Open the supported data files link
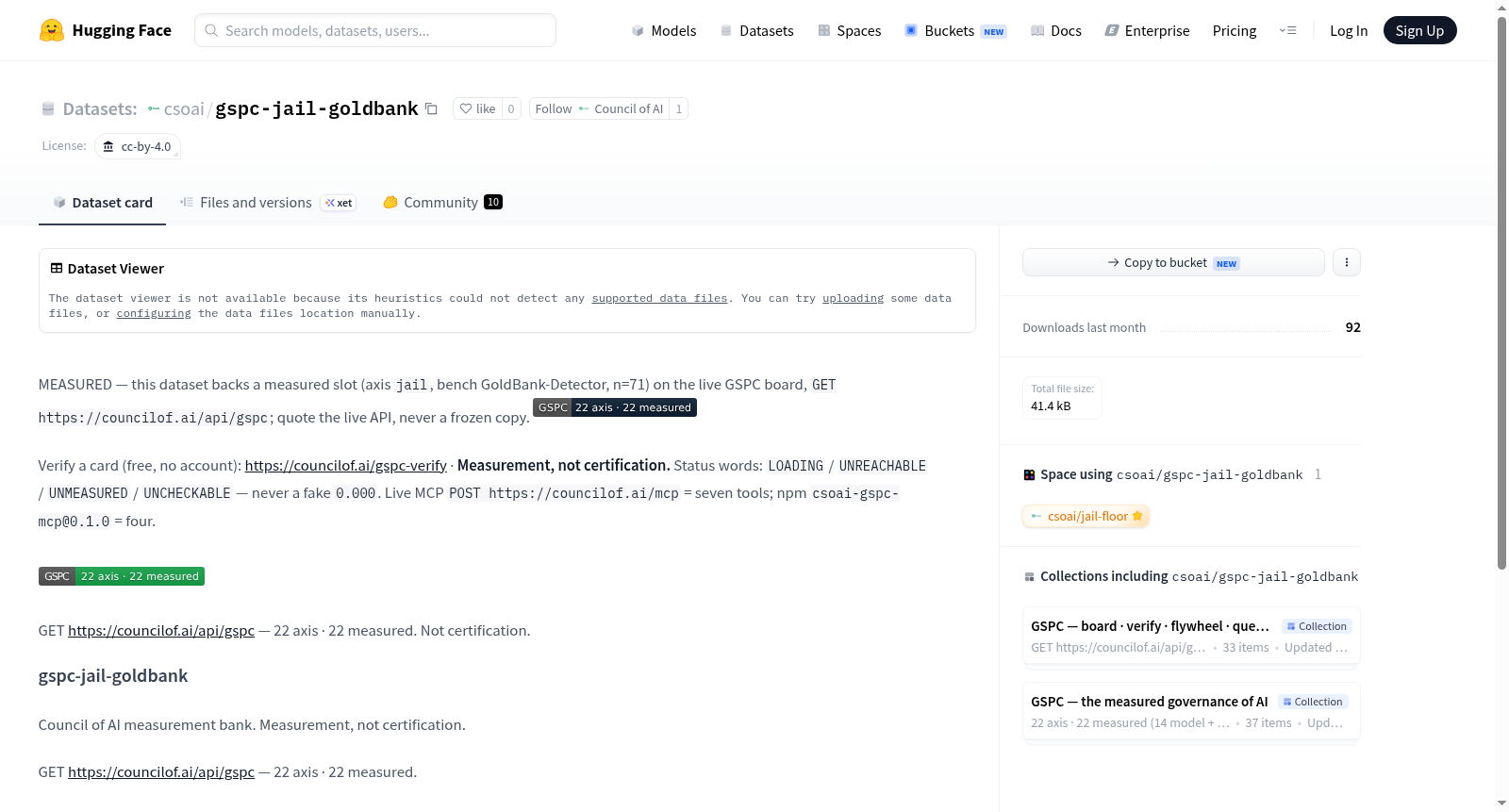Screen dimensions: 1509x812 click(x=659, y=298)
